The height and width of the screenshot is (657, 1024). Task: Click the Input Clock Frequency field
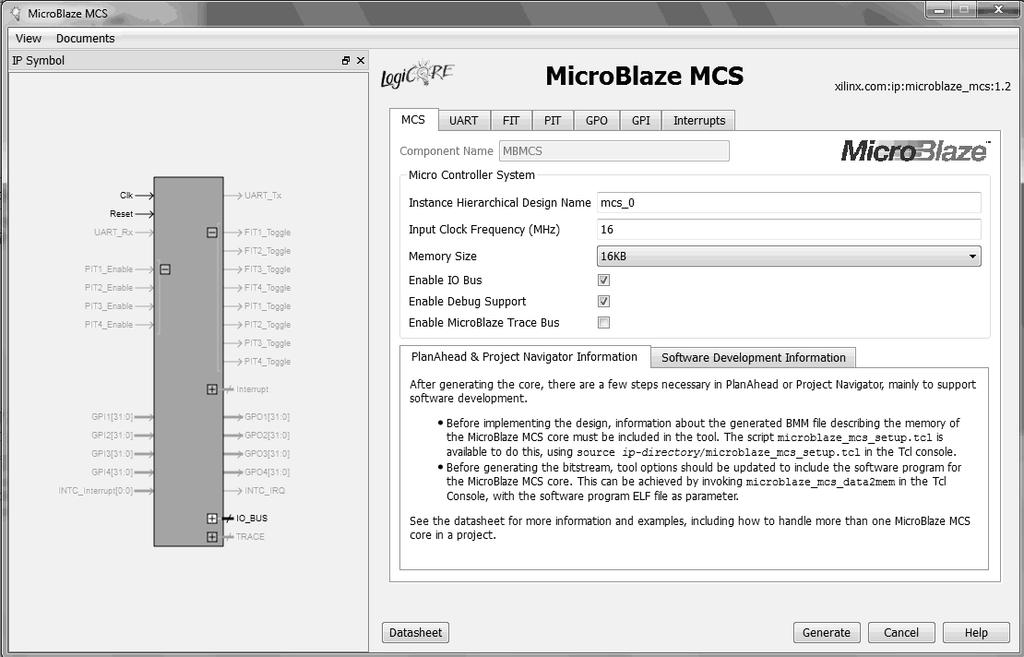(x=789, y=229)
